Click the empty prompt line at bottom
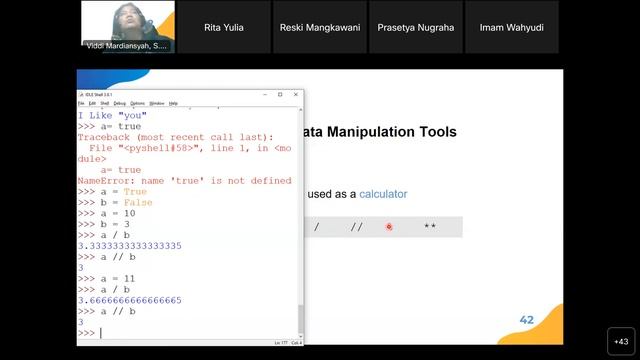Screen dimensions: 640x360 (x=188, y=333)
